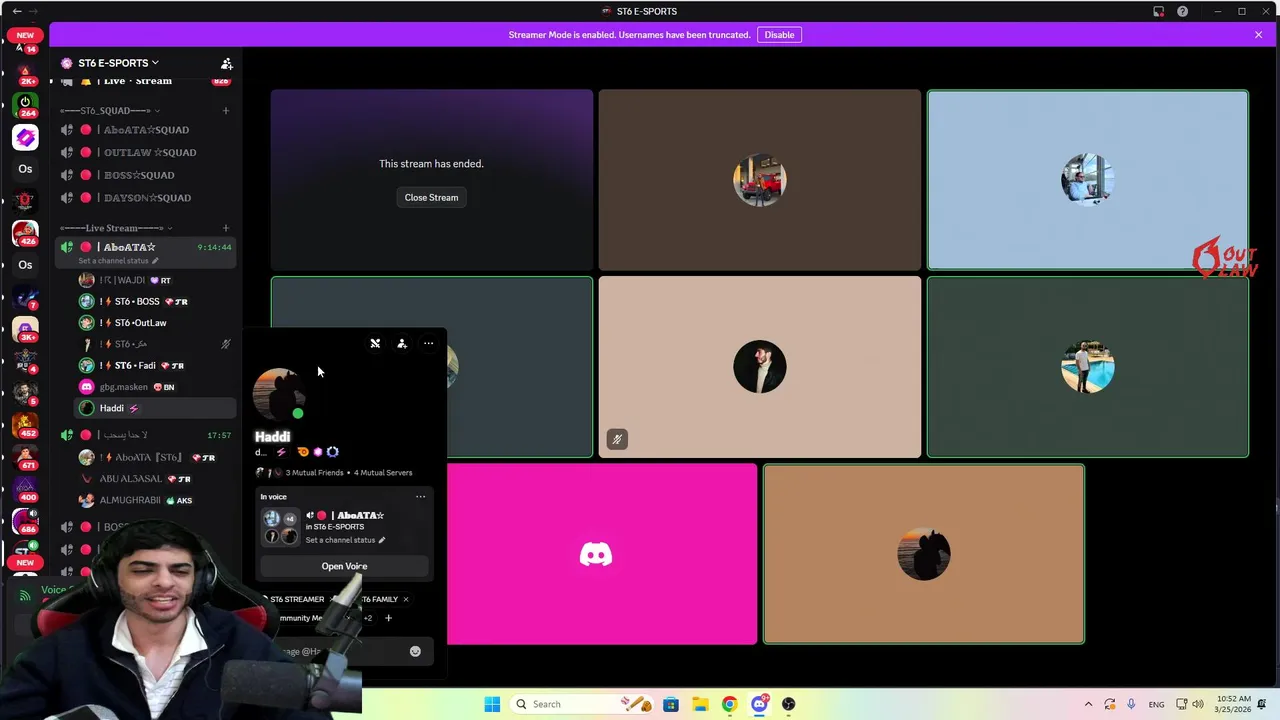Select user gbg.masken in the voice list
Screen dimensions: 1280x720
tap(154, 387)
